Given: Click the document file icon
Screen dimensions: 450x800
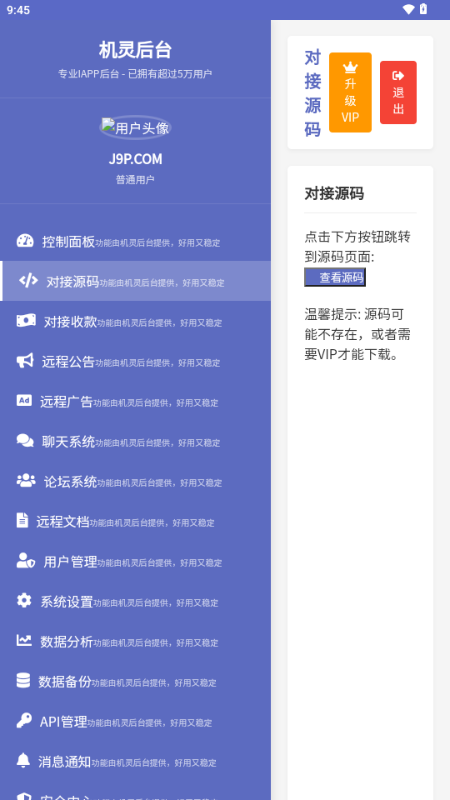Looking at the screenshot, I should tap(22, 520).
